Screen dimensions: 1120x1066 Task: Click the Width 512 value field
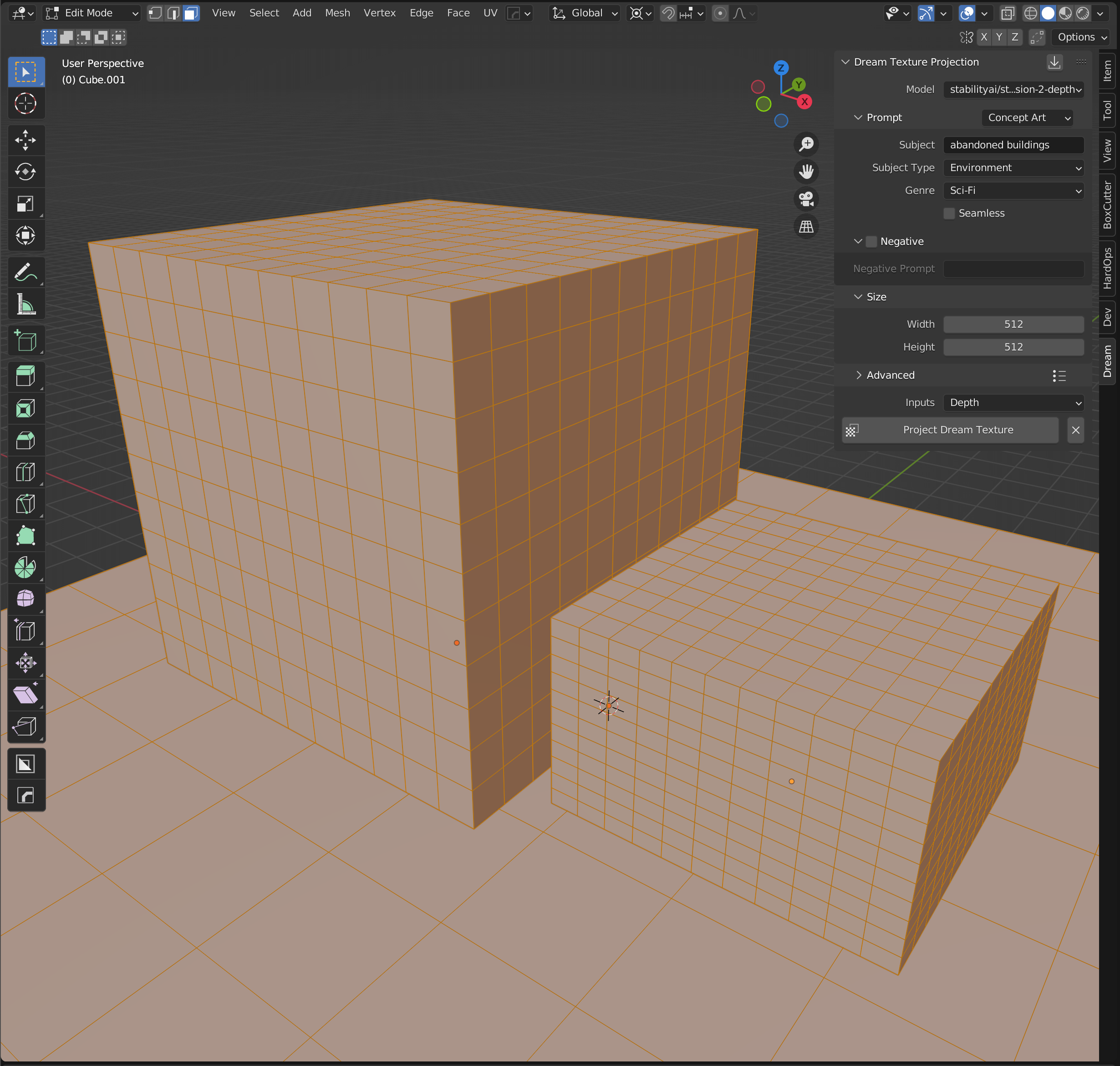click(1013, 325)
